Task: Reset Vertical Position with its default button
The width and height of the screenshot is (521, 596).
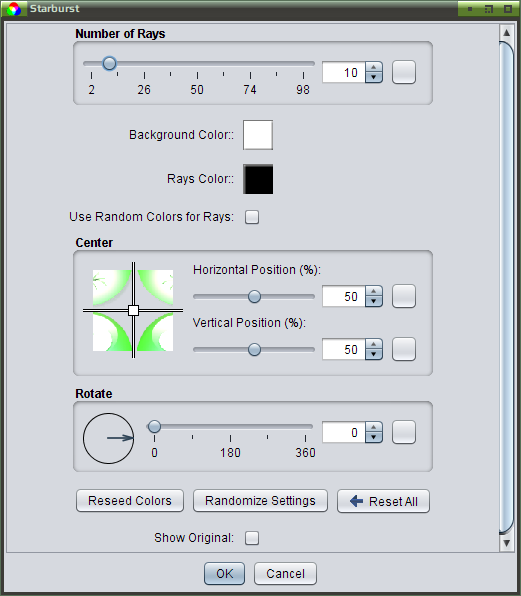Action: (404, 349)
